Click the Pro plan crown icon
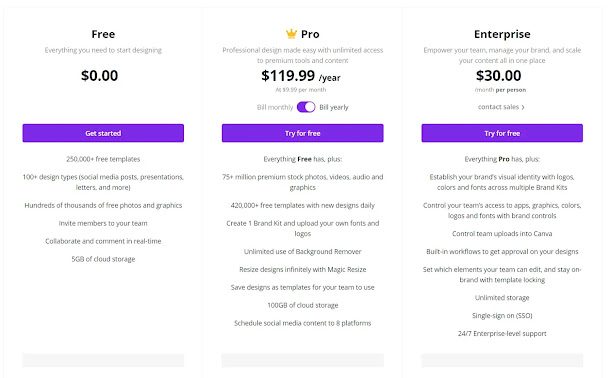 point(291,34)
